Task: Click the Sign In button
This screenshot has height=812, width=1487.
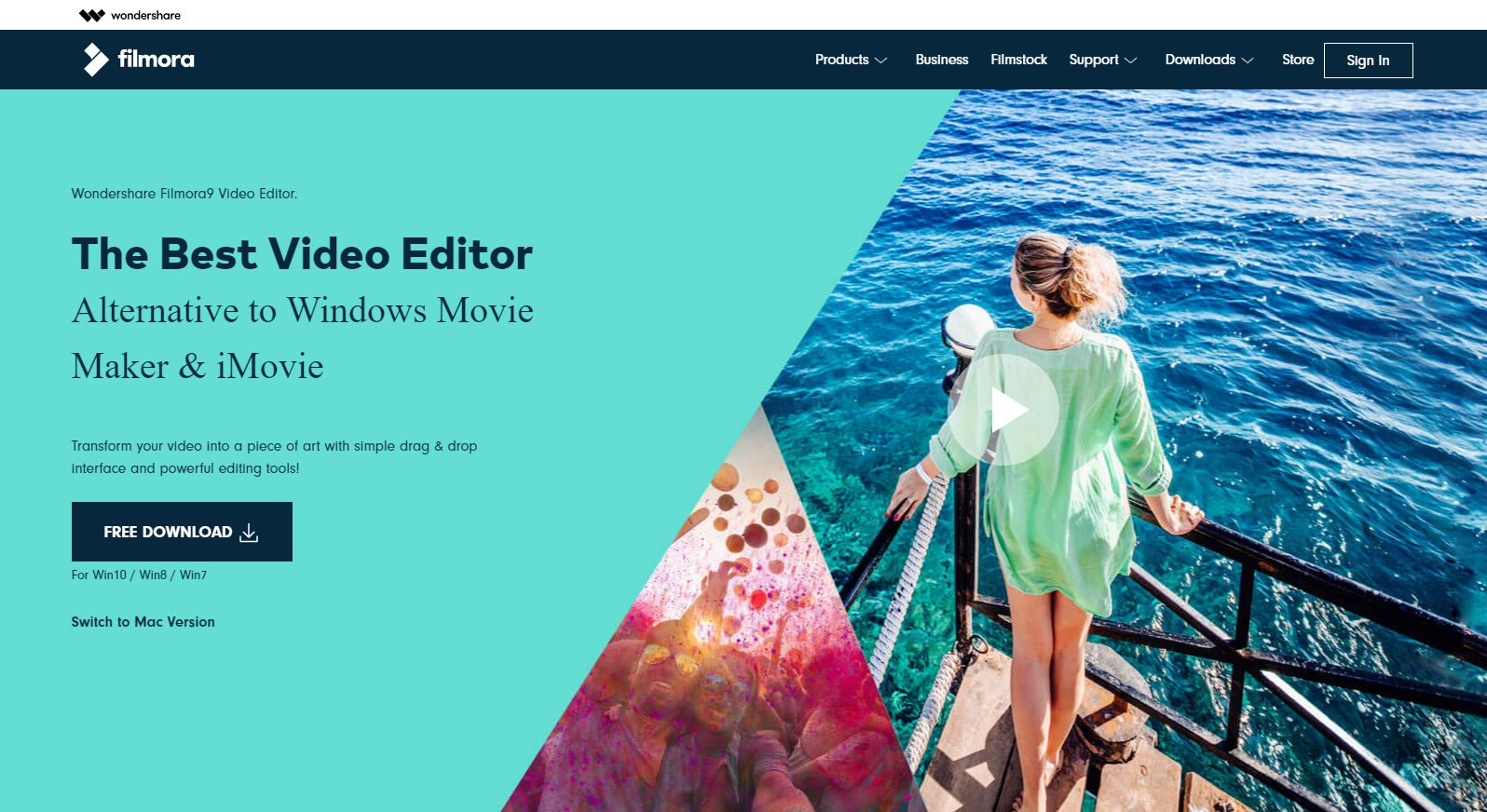Action: pos(1368,61)
